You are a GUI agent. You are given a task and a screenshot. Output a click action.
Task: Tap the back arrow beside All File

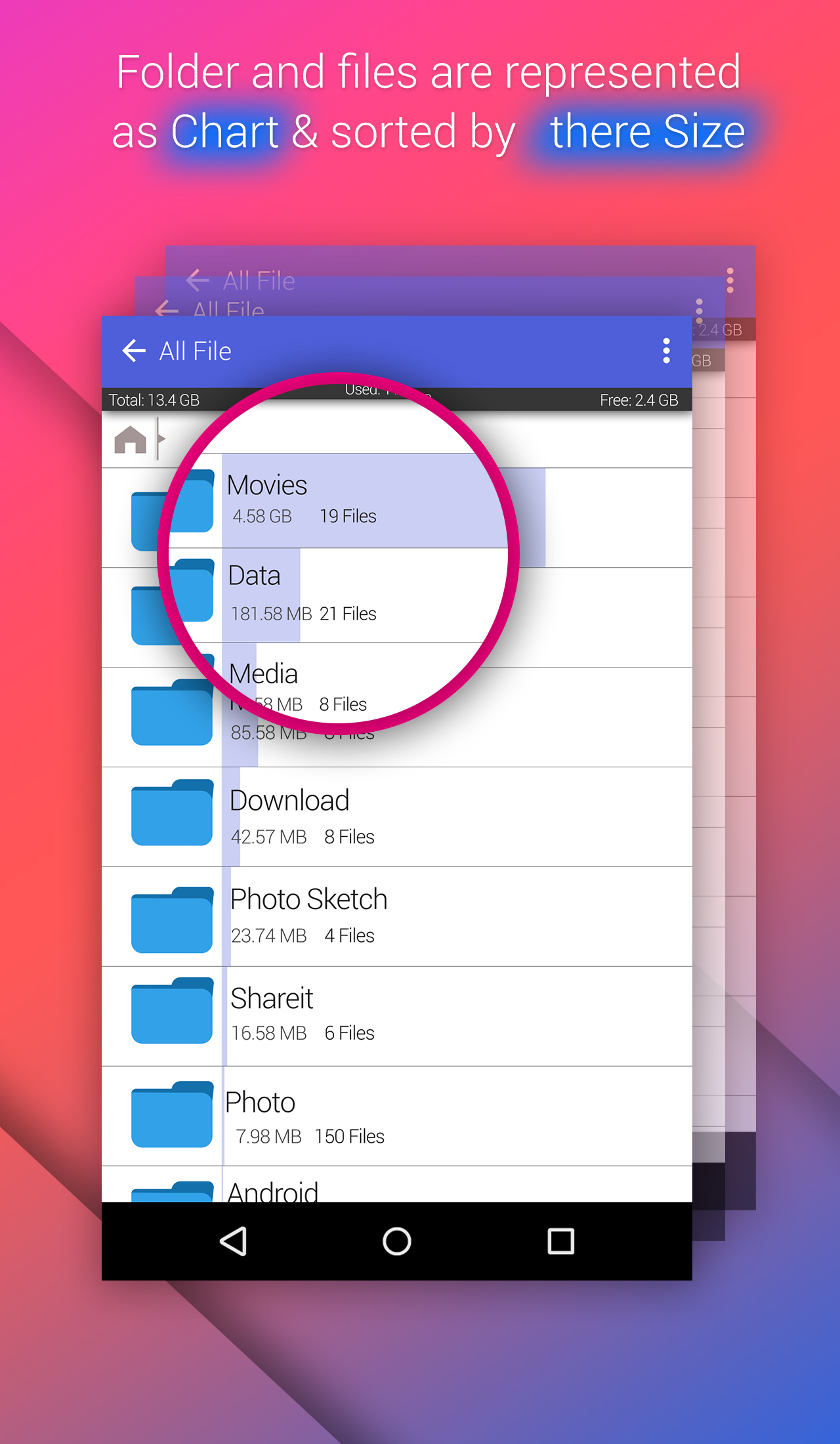click(134, 351)
